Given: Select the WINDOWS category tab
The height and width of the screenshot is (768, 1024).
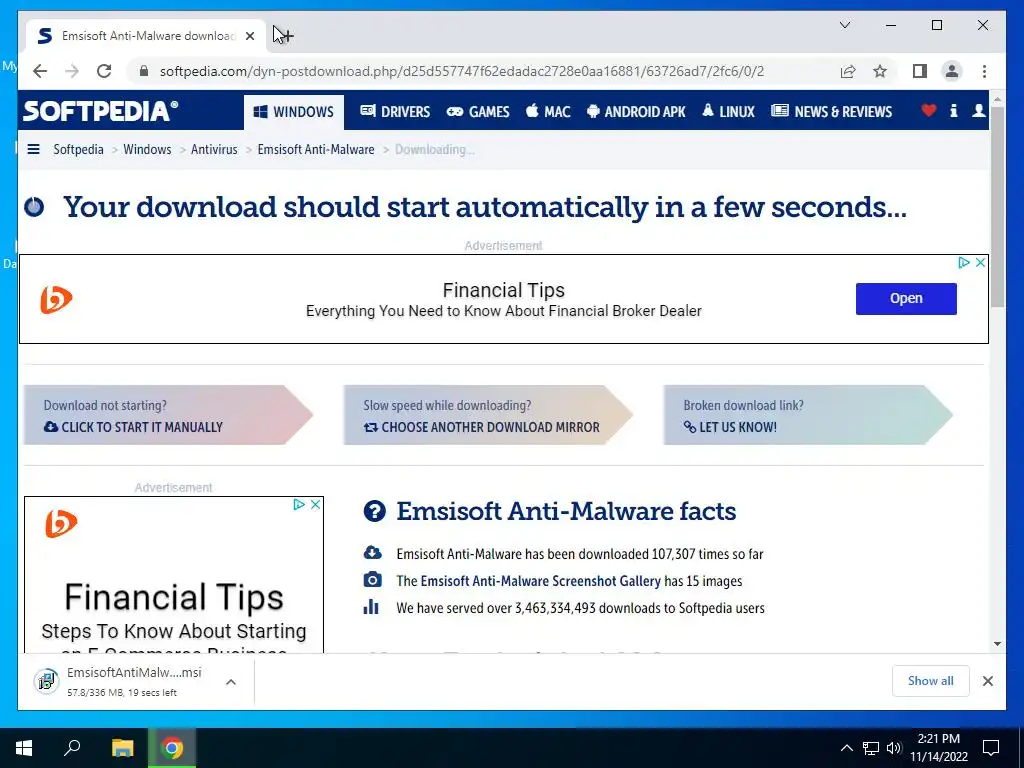Looking at the screenshot, I should tap(293, 112).
